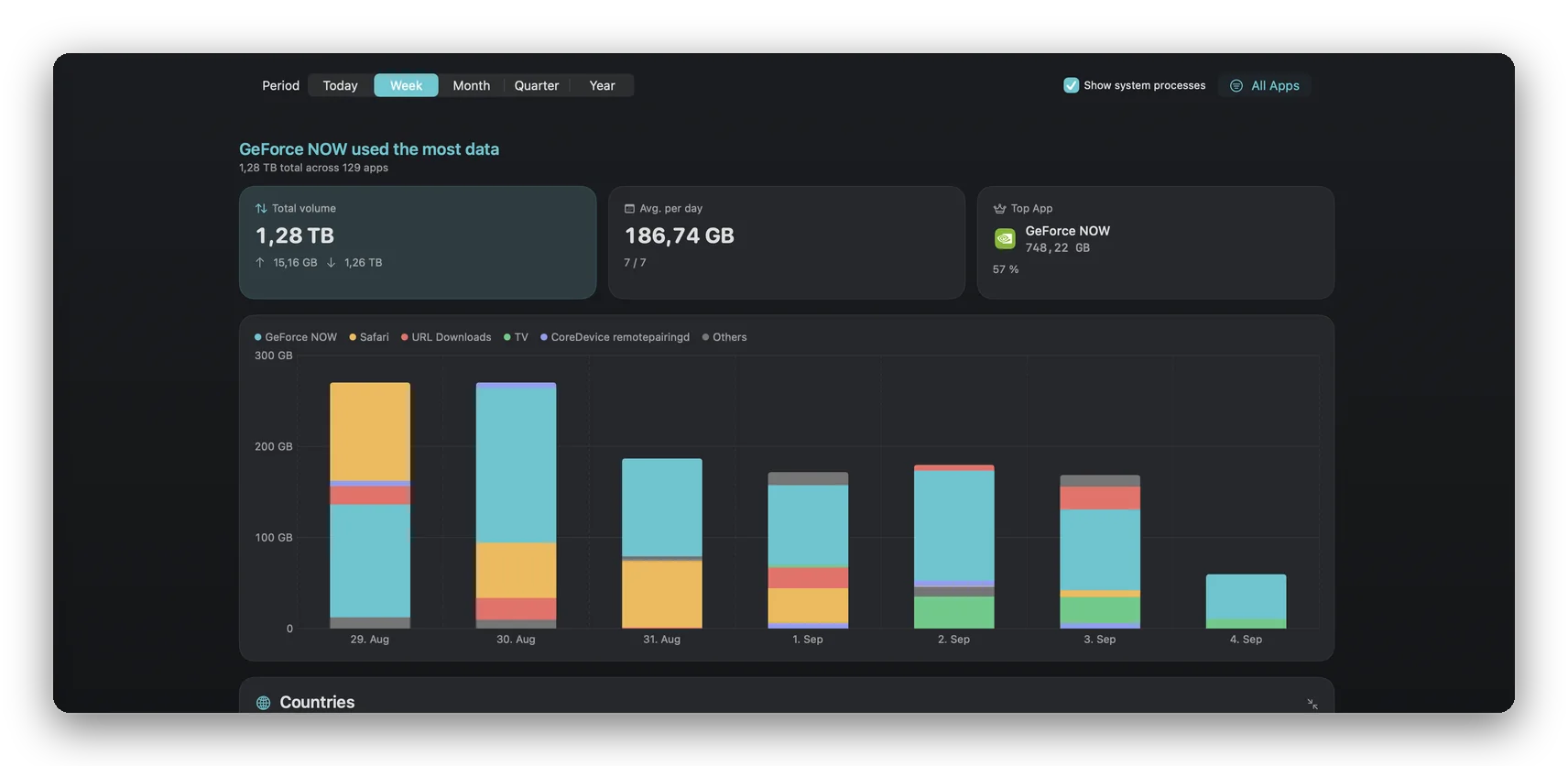The width and height of the screenshot is (1568, 766).
Task: Click the 4. Sep bar
Action: pyautogui.click(x=1246, y=601)
